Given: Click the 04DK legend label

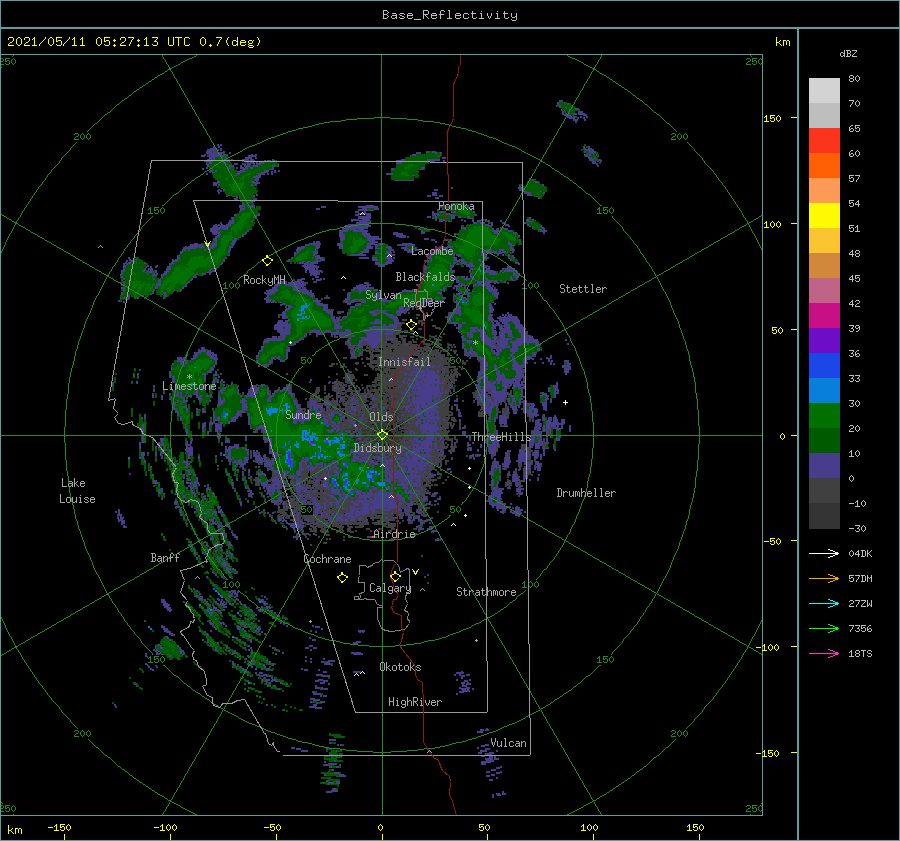Looking at the screenshot, I should pyautogui.click(x=860, y=553).
